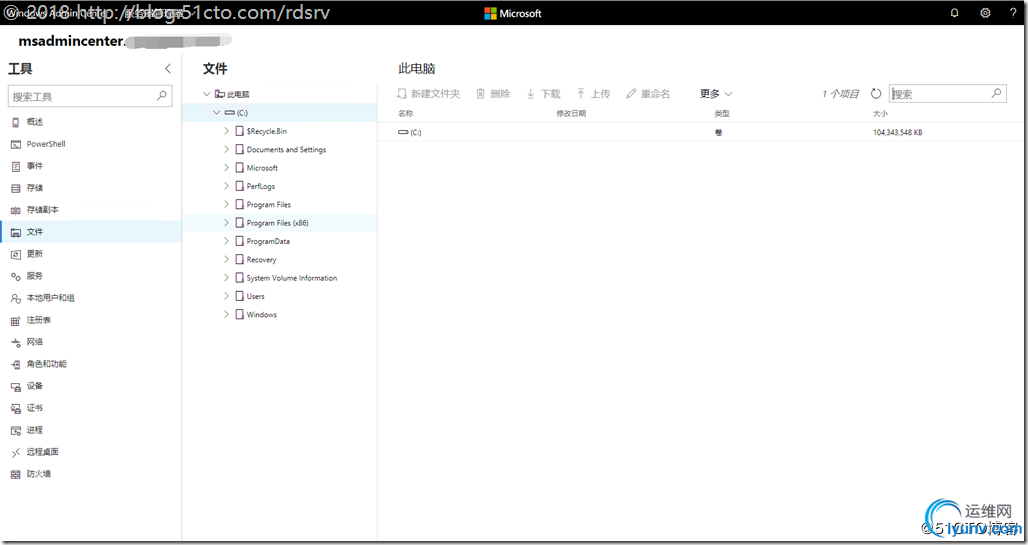Select Users folder name in tree
This screenshot has width=1028, height=545.
pyautogui.click(x=256, y=296)
